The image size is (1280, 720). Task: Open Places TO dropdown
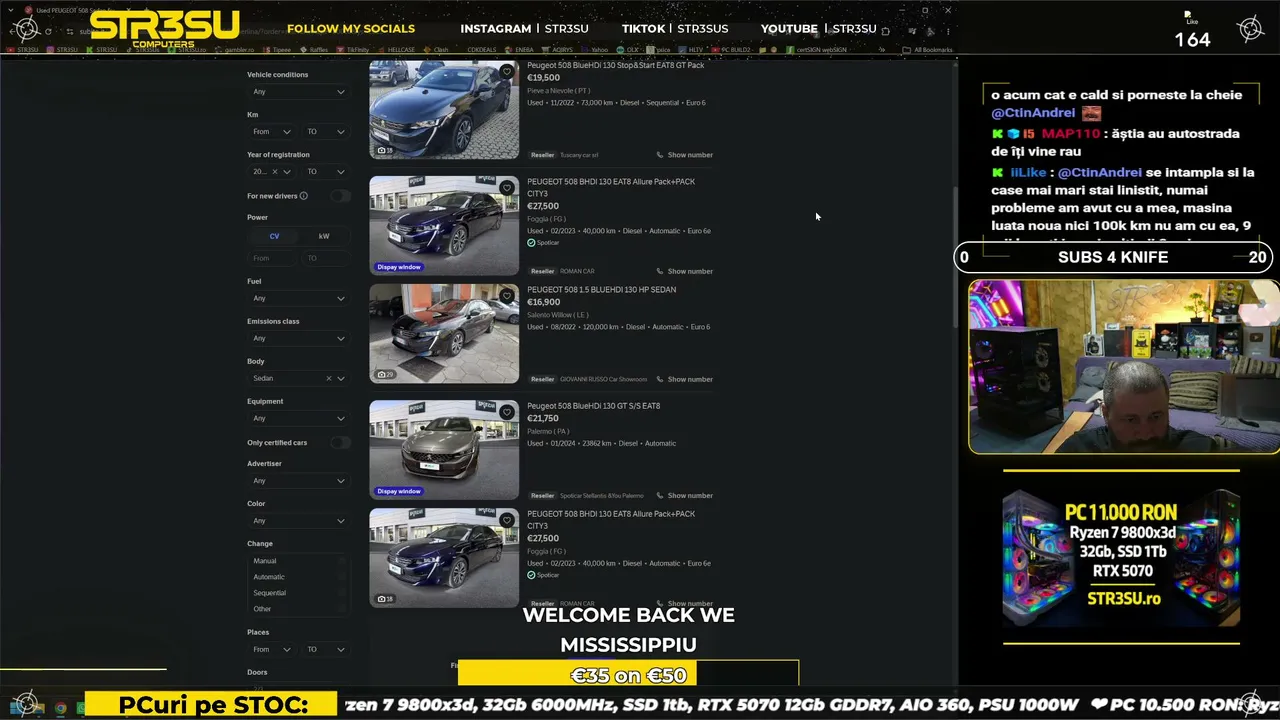(326, 649)
